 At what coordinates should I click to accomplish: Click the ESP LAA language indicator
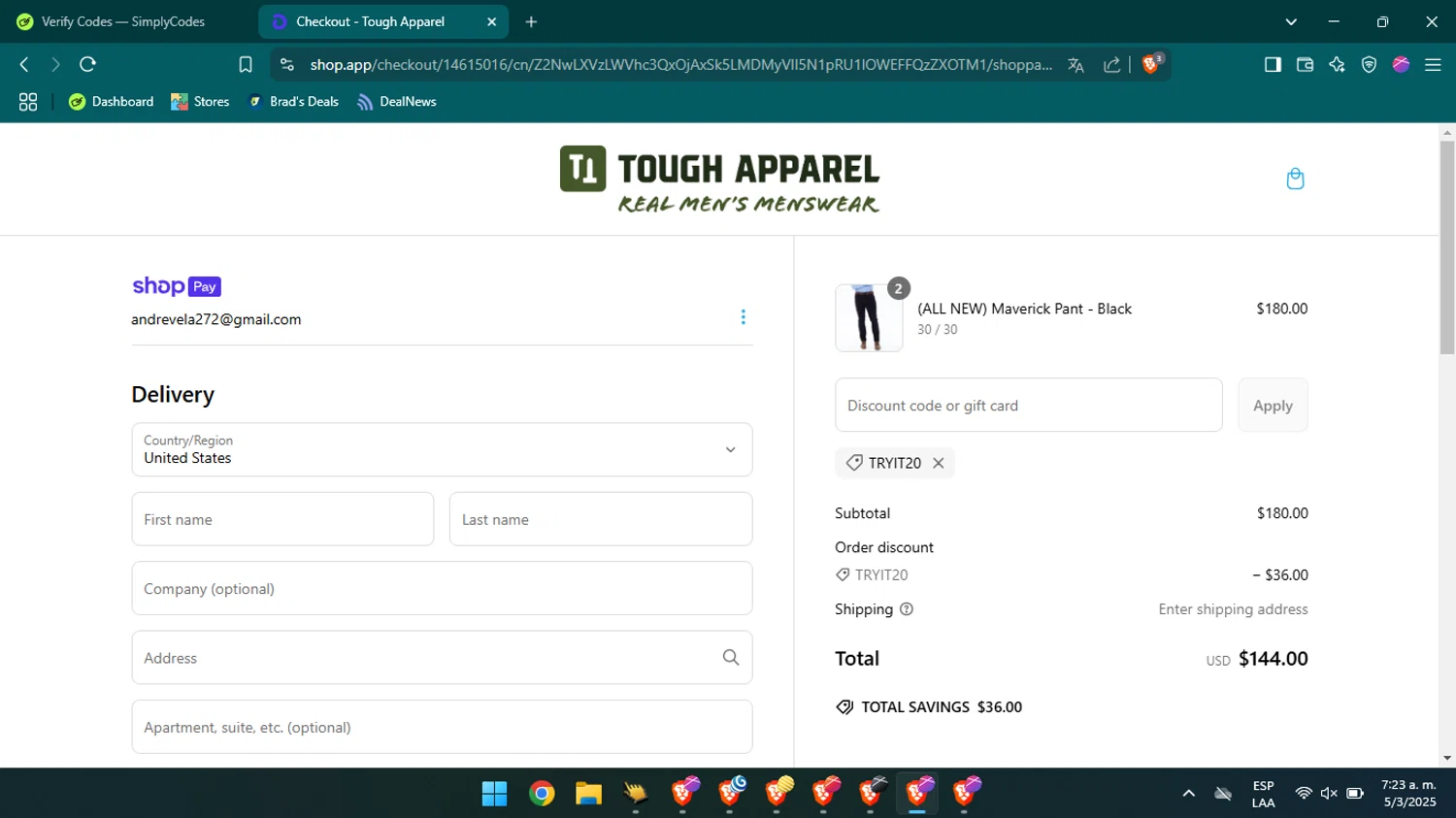point(1263,794)
